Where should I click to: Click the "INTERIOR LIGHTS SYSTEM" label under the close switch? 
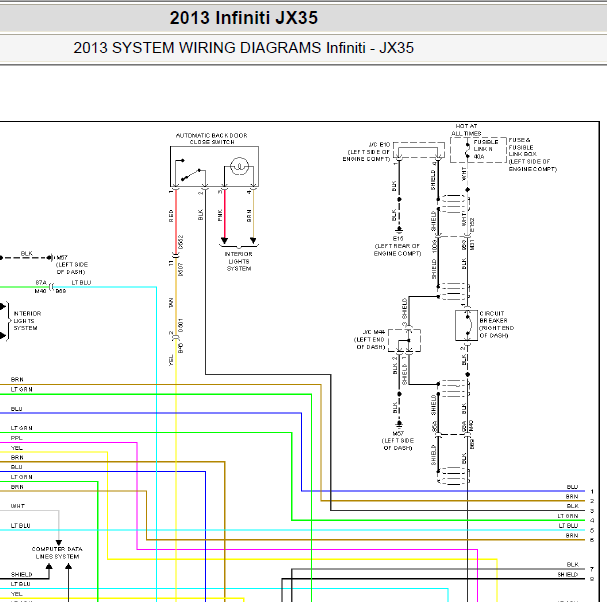pyautogui.click(x=239, y=261)
